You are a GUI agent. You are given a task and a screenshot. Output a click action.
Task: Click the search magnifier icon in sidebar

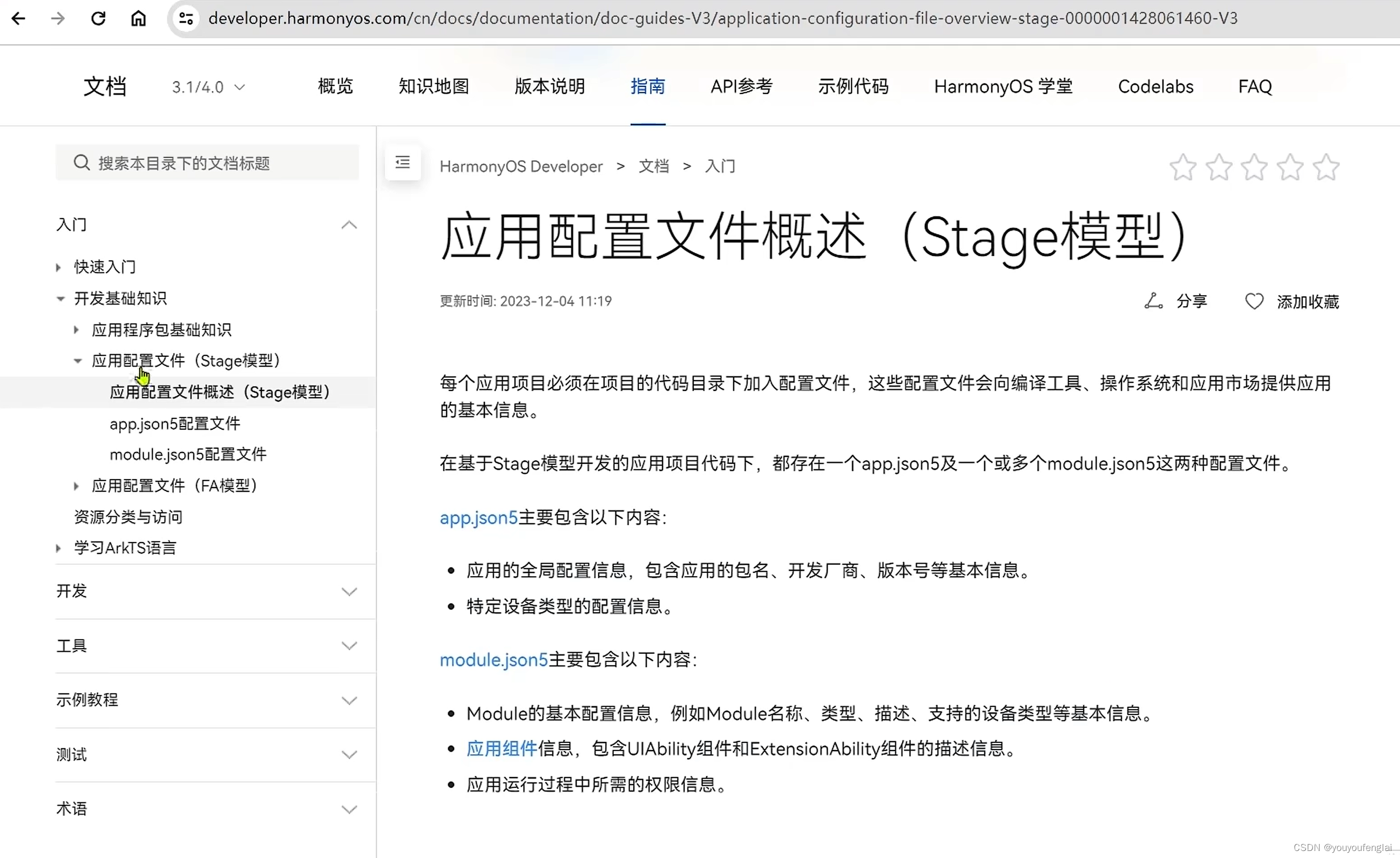pyautogui.click(x=81, y=163)
